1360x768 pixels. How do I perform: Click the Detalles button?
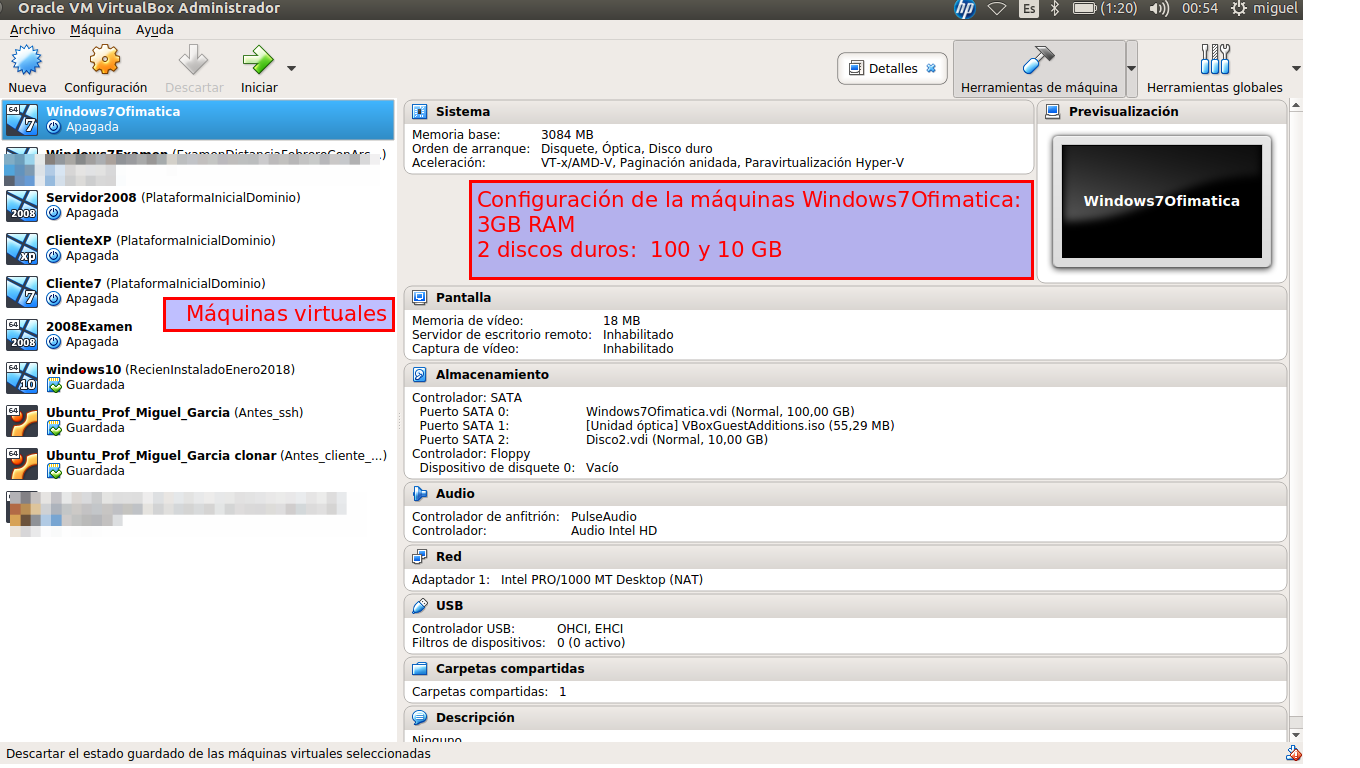pos(893,68)
